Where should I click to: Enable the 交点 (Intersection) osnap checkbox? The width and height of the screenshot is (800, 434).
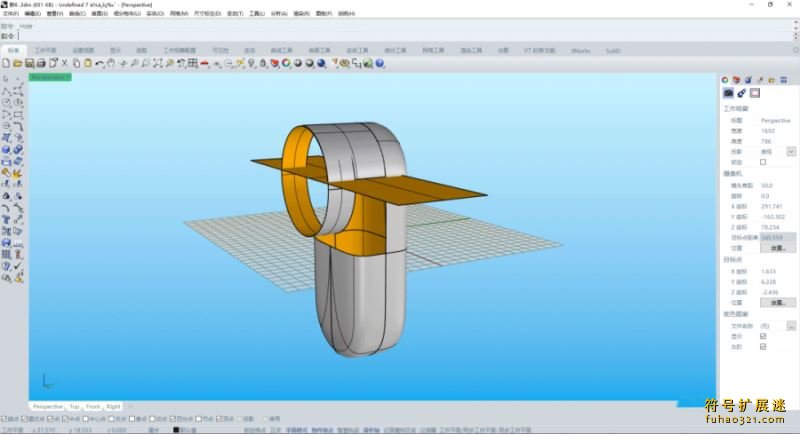[111, 419]
